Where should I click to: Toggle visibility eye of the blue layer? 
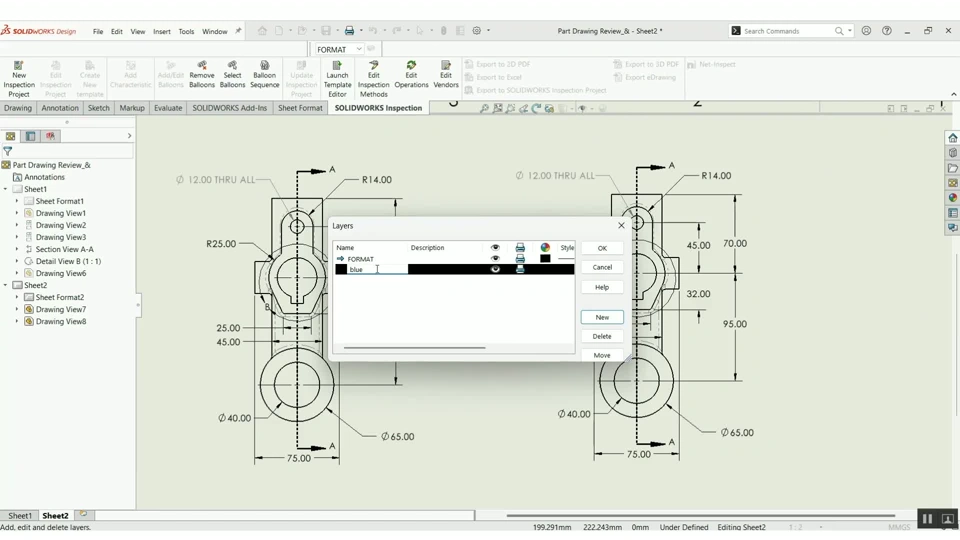point(495,269)
